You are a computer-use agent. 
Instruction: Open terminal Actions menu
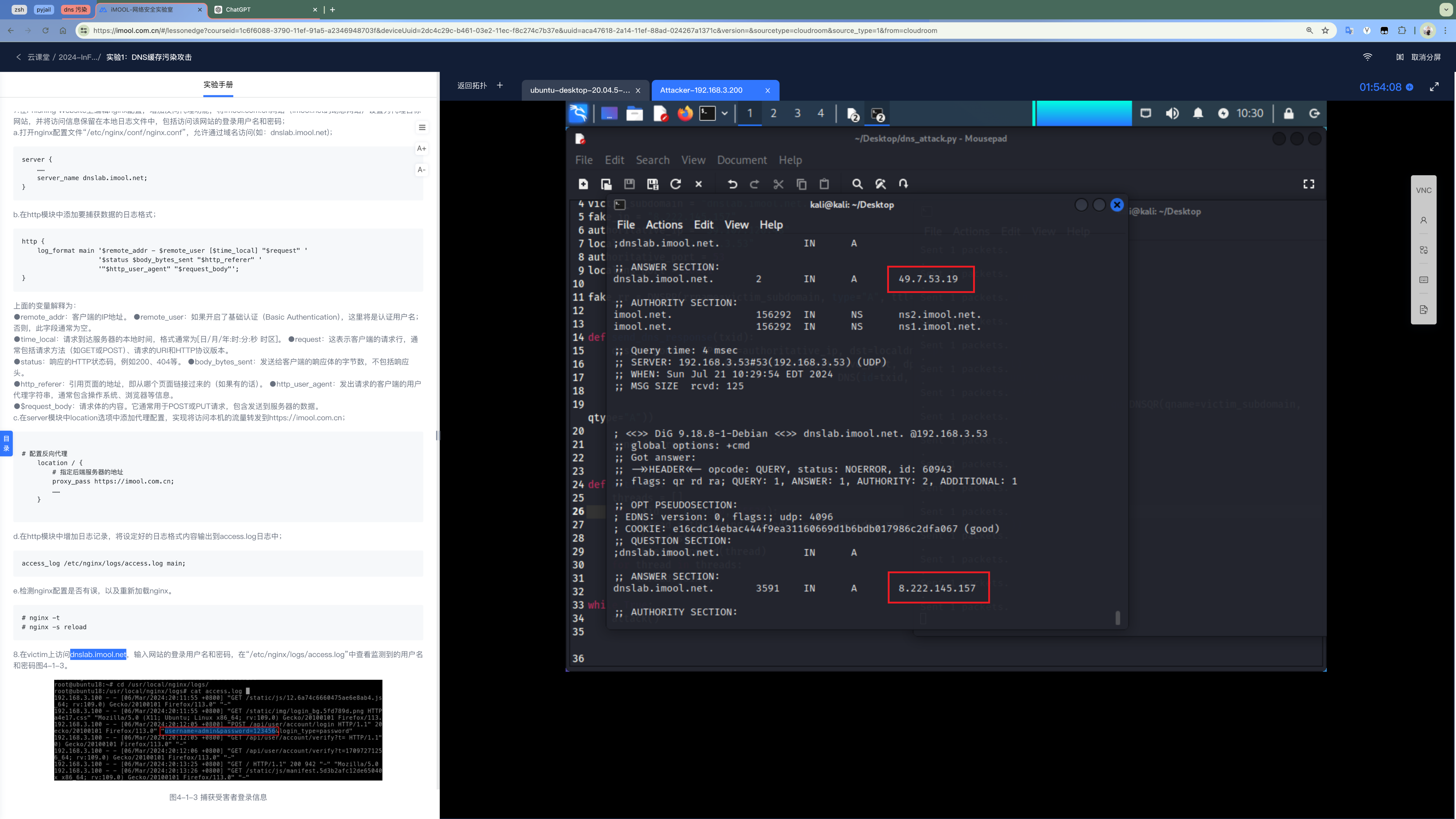664,225
